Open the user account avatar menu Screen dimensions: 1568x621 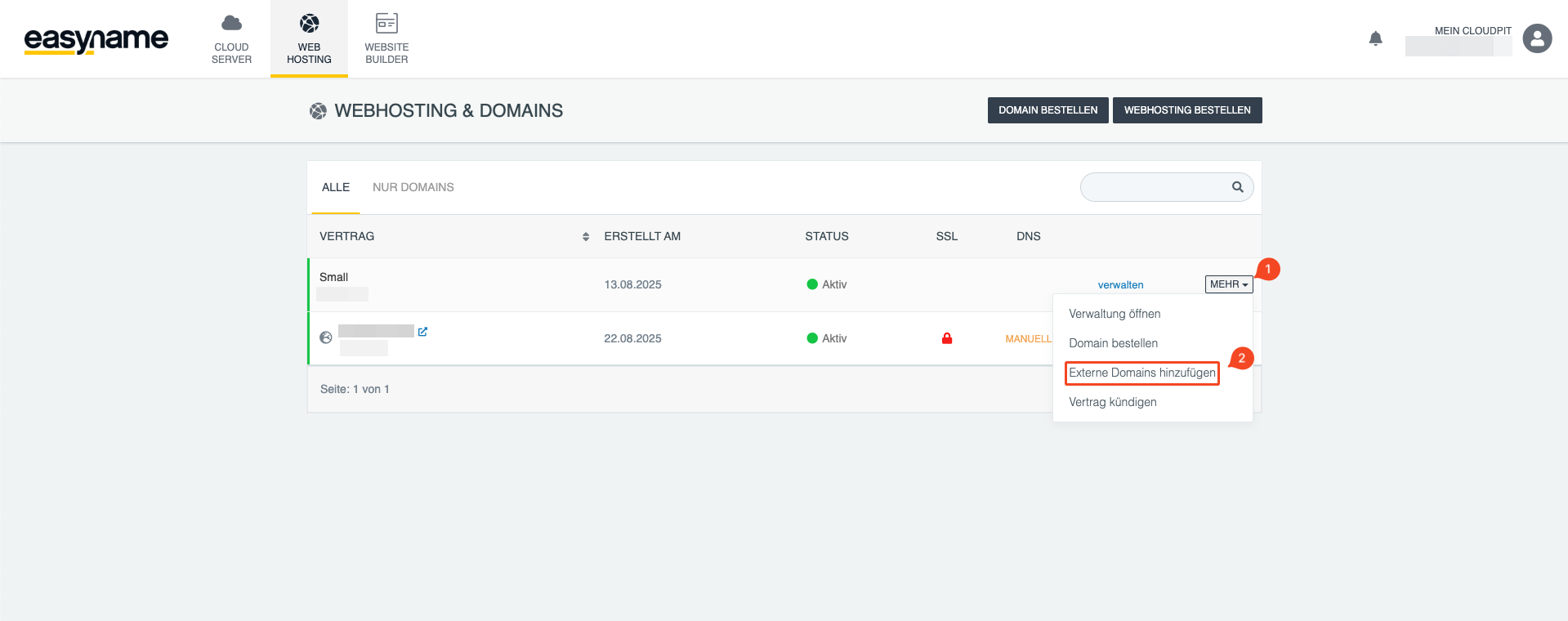tap(1536, 38)
